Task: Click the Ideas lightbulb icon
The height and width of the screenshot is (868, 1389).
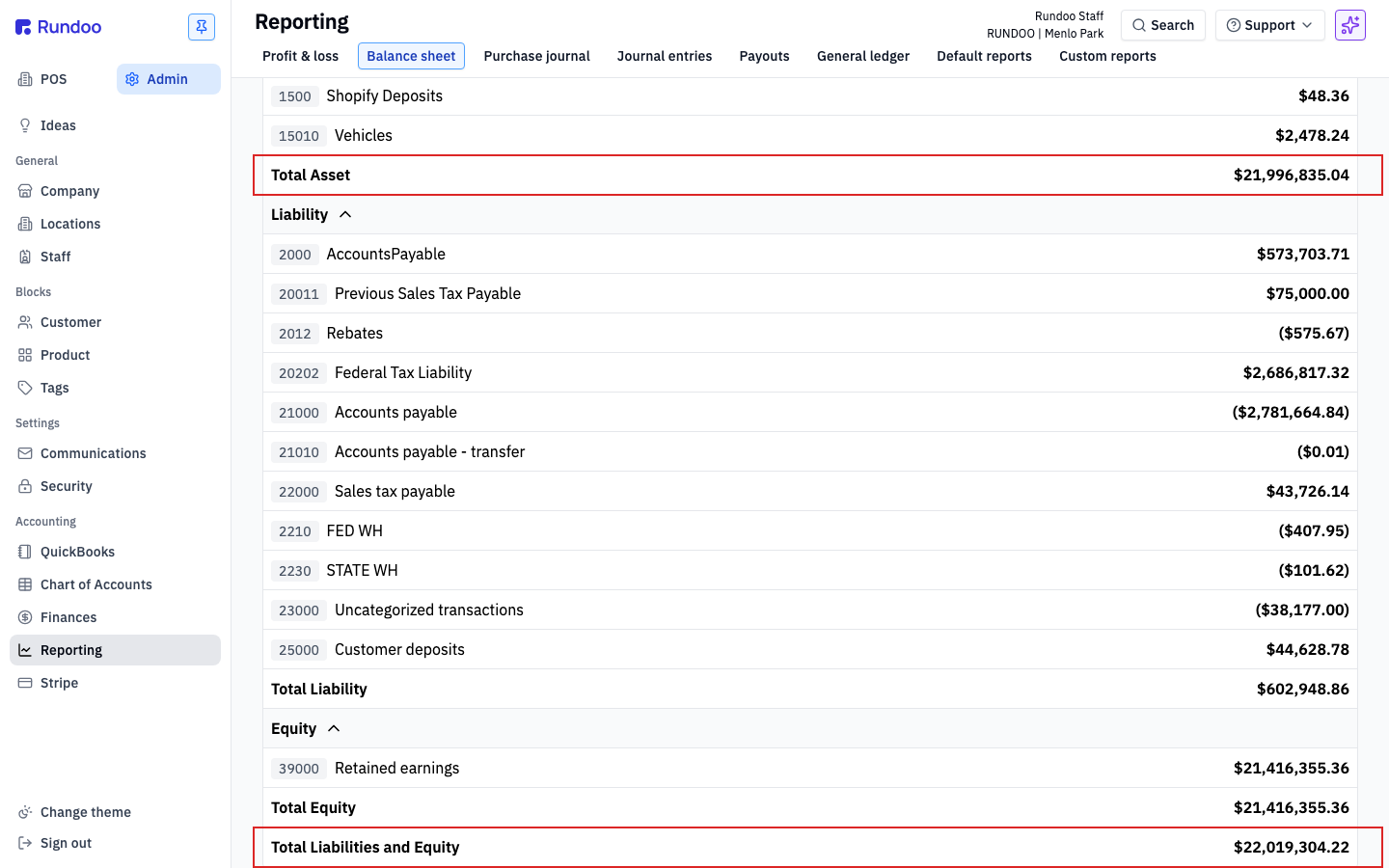Action: click(x=25, y=125)
